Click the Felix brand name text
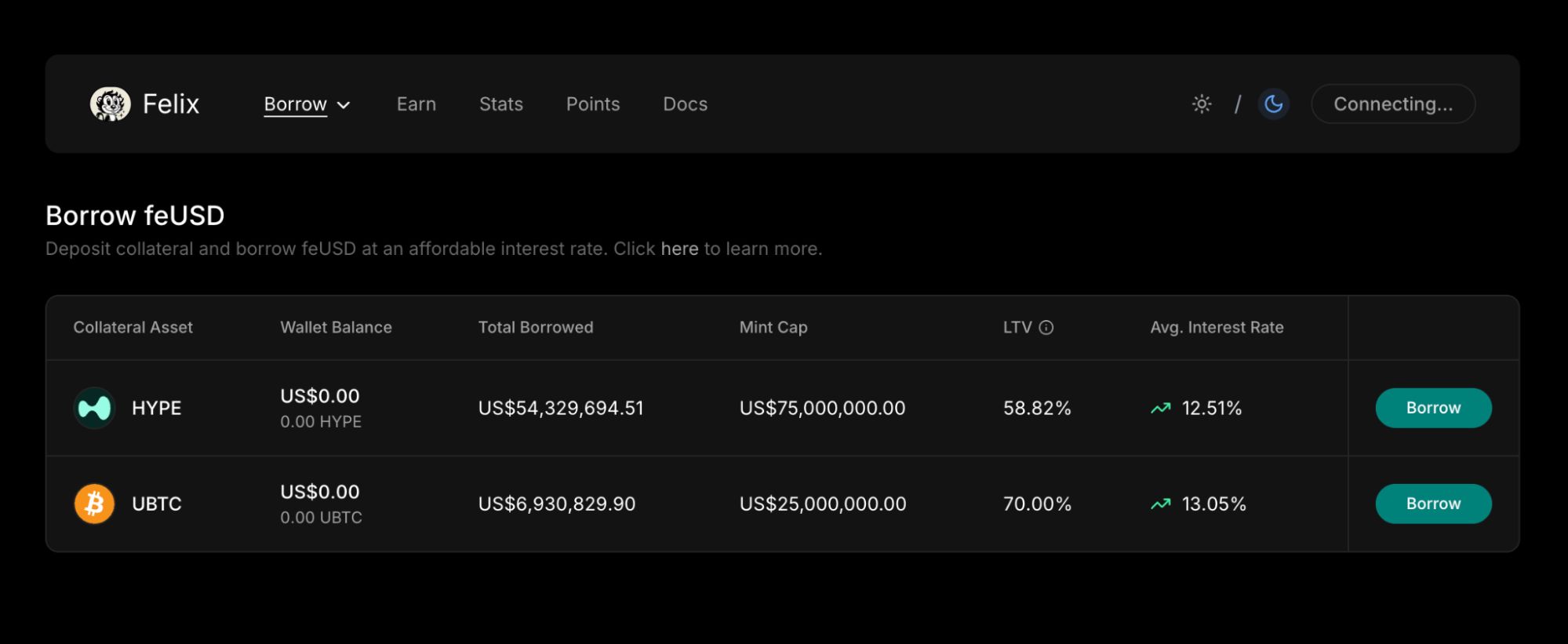The width and height of the screenshot is (1568, 644). click(x=171, y=104)
